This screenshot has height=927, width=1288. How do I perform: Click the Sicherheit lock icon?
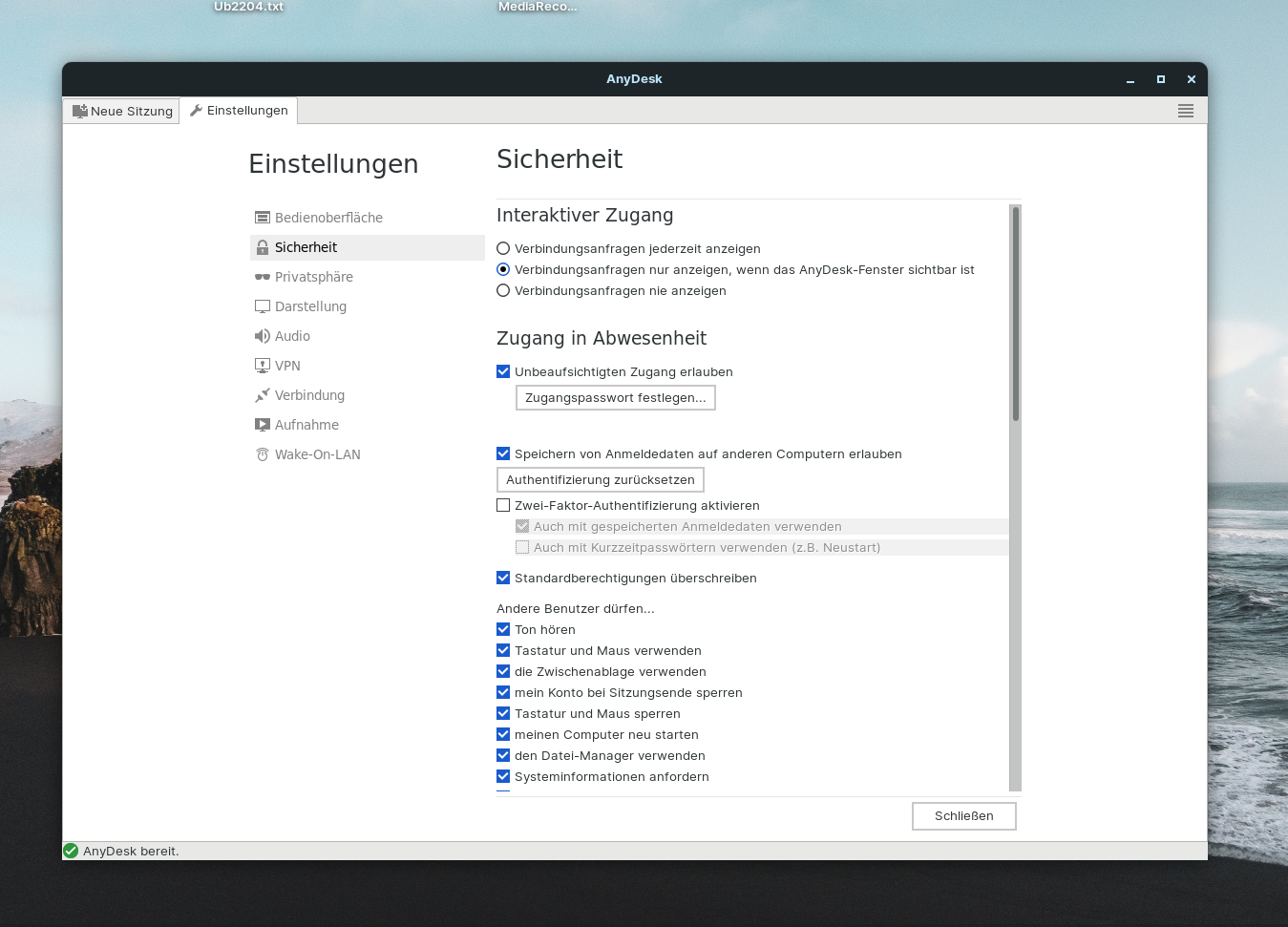[x=263, y=247]
